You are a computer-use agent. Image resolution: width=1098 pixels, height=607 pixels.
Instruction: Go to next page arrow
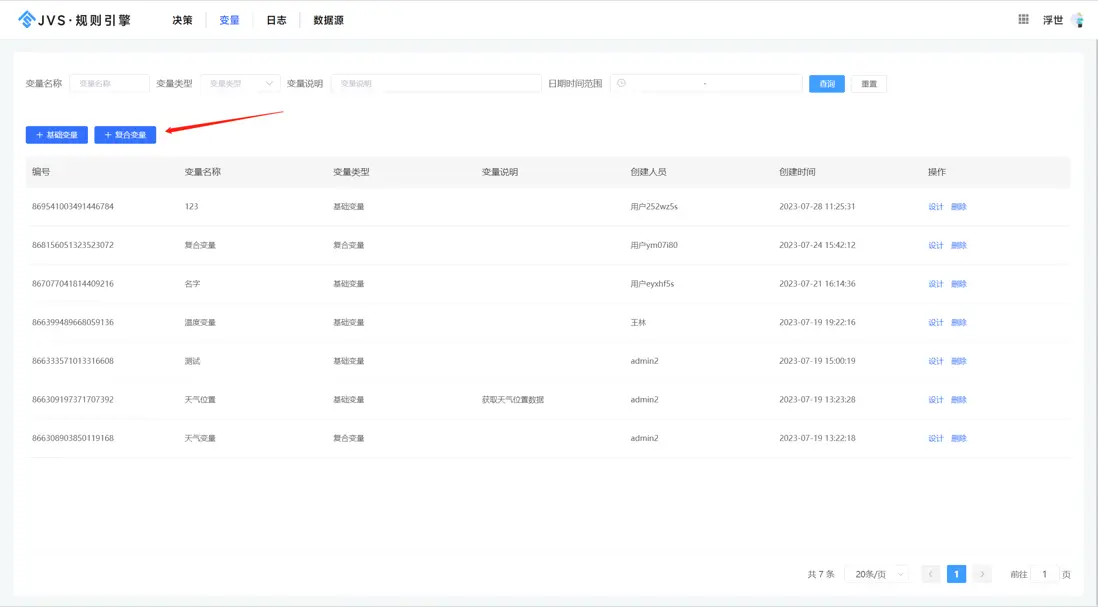[982, 574]
